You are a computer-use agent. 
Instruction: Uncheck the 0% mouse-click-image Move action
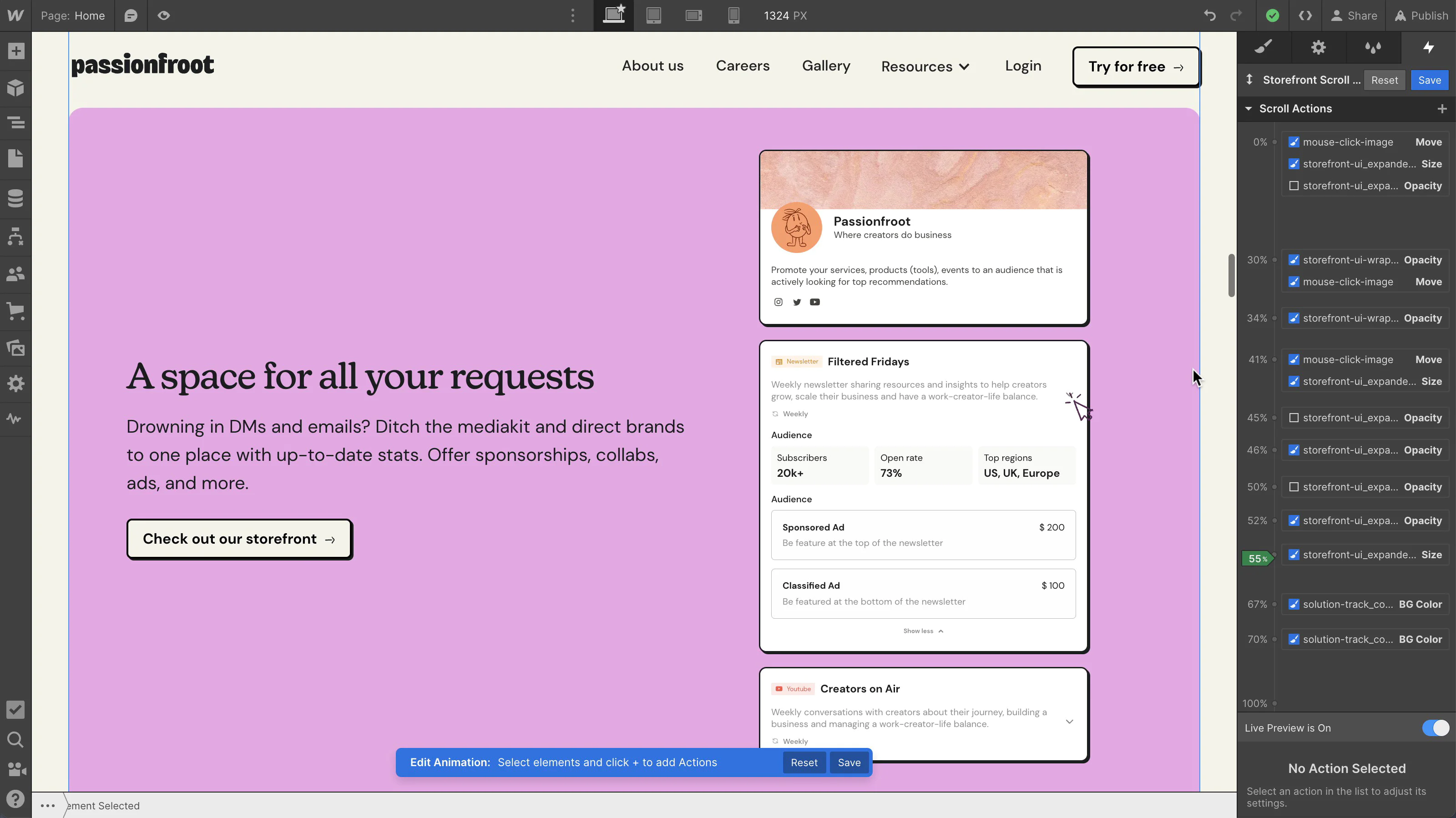tap(1294, 142)
